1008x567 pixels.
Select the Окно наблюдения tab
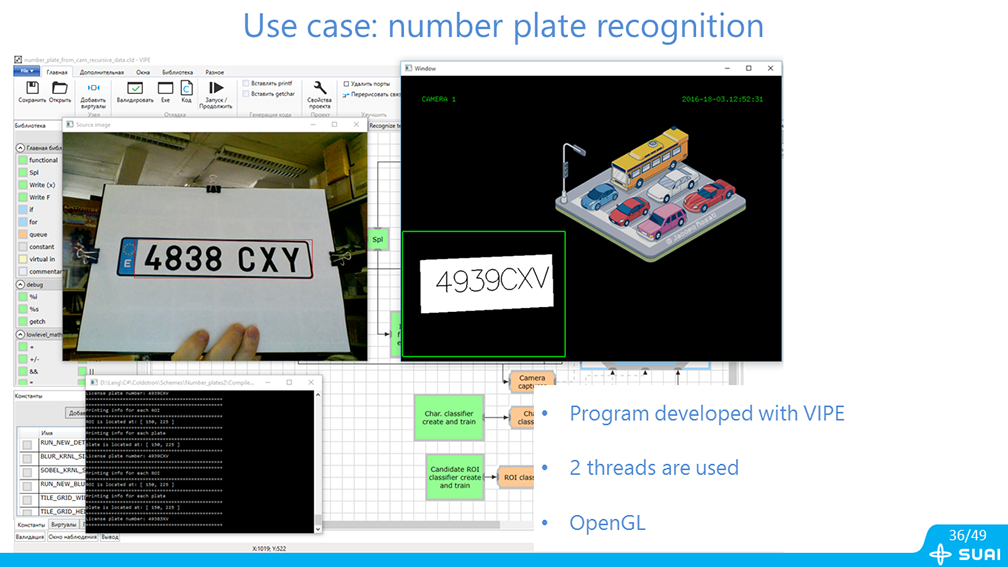[72, 537]
